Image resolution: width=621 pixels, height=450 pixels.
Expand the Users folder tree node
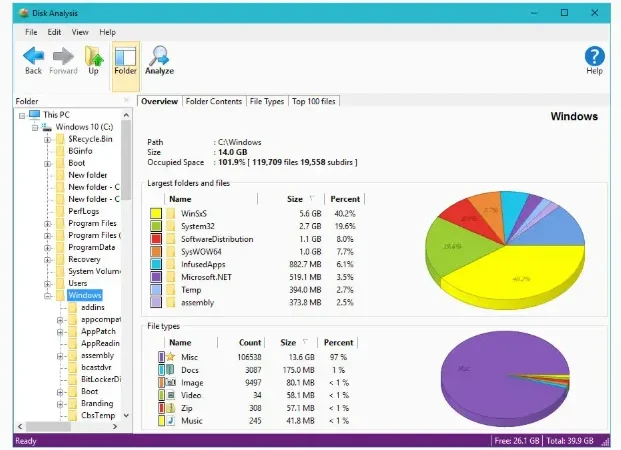(x=48, y=284)
